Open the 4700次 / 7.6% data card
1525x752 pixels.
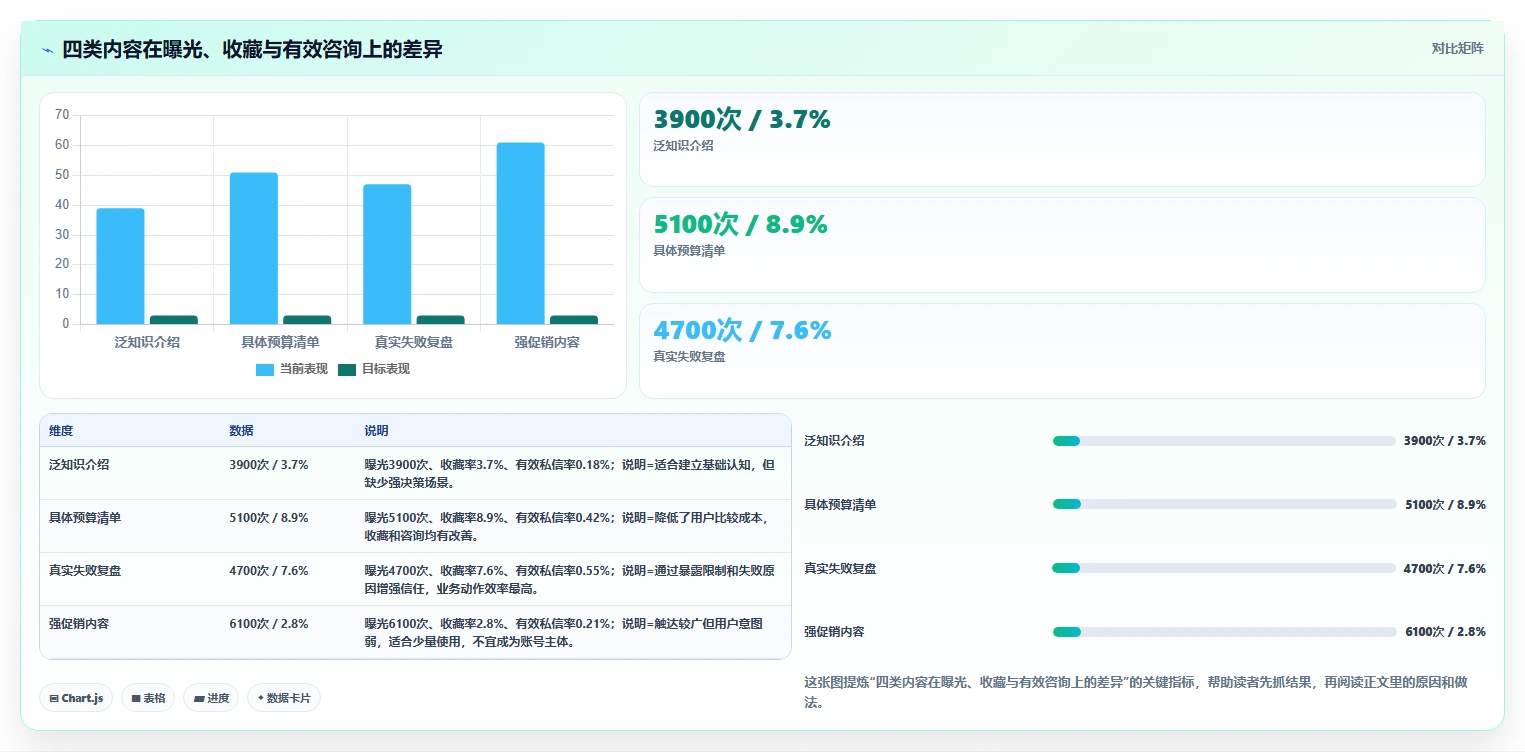click(x=1062, y=351)
